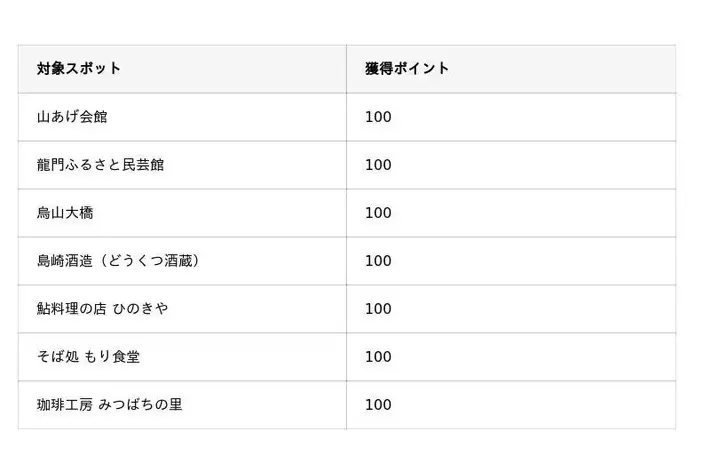Click the word もり食堂 in the table
The width and height of the screenshot is (710, 474).
(112, 357)
